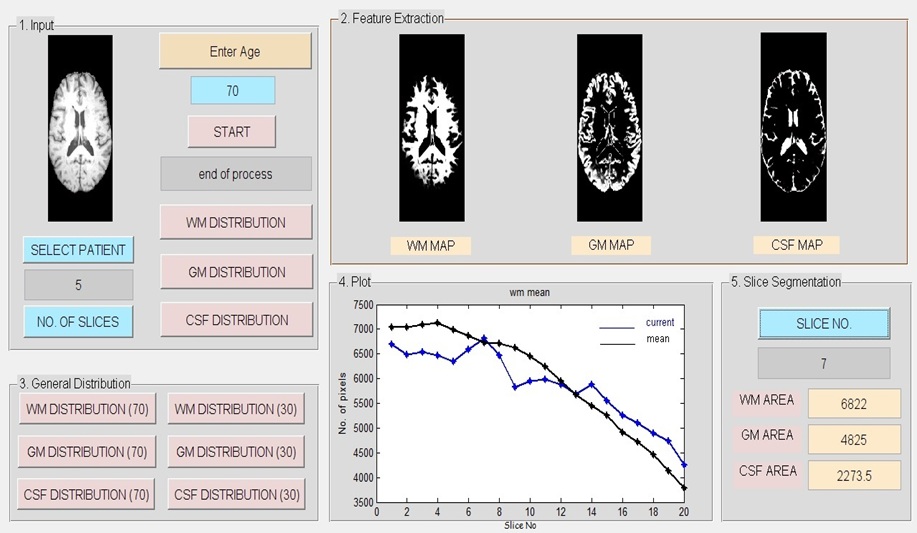This screenshot has width=917, height=533.
Task: Open GM DISTRIBUTION (30)
Action: (236, 452)
